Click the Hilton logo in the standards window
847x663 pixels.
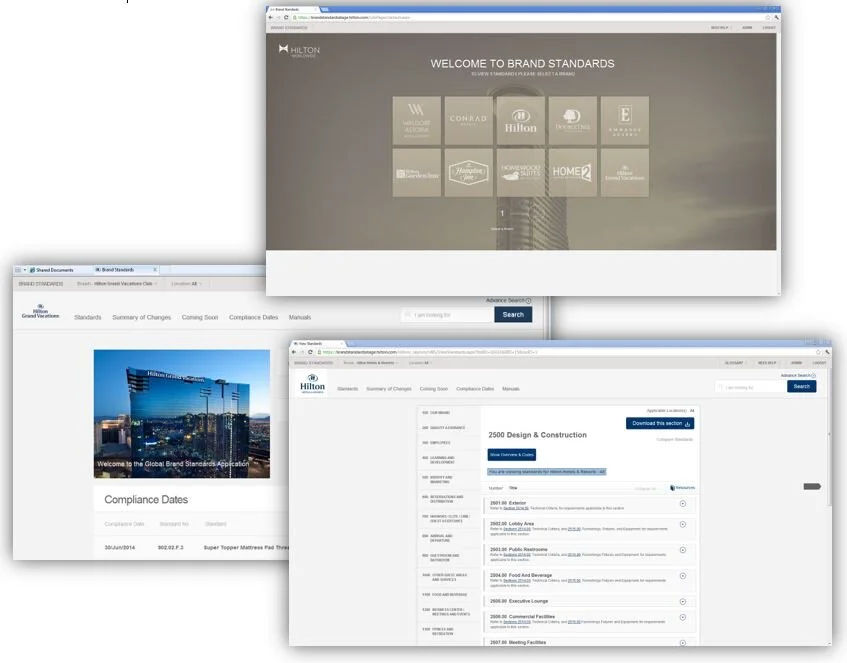pos(312,384)
